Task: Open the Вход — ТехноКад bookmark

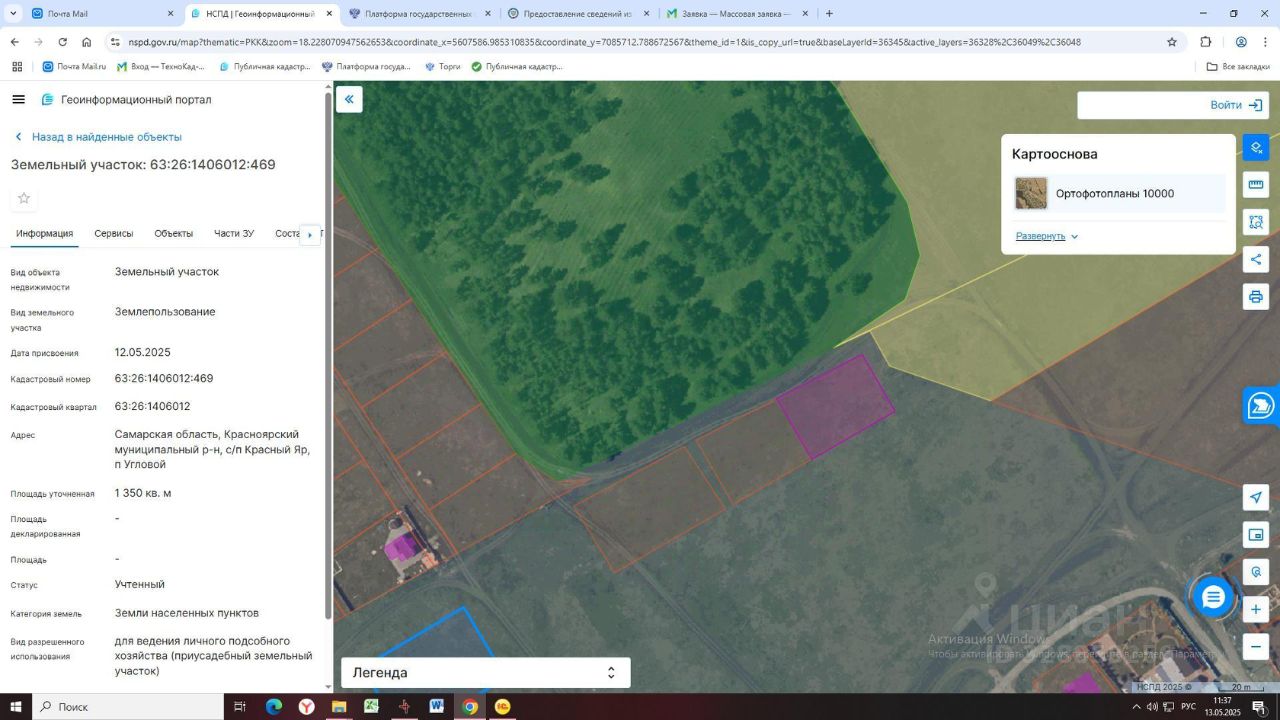Action: point(161,67)
